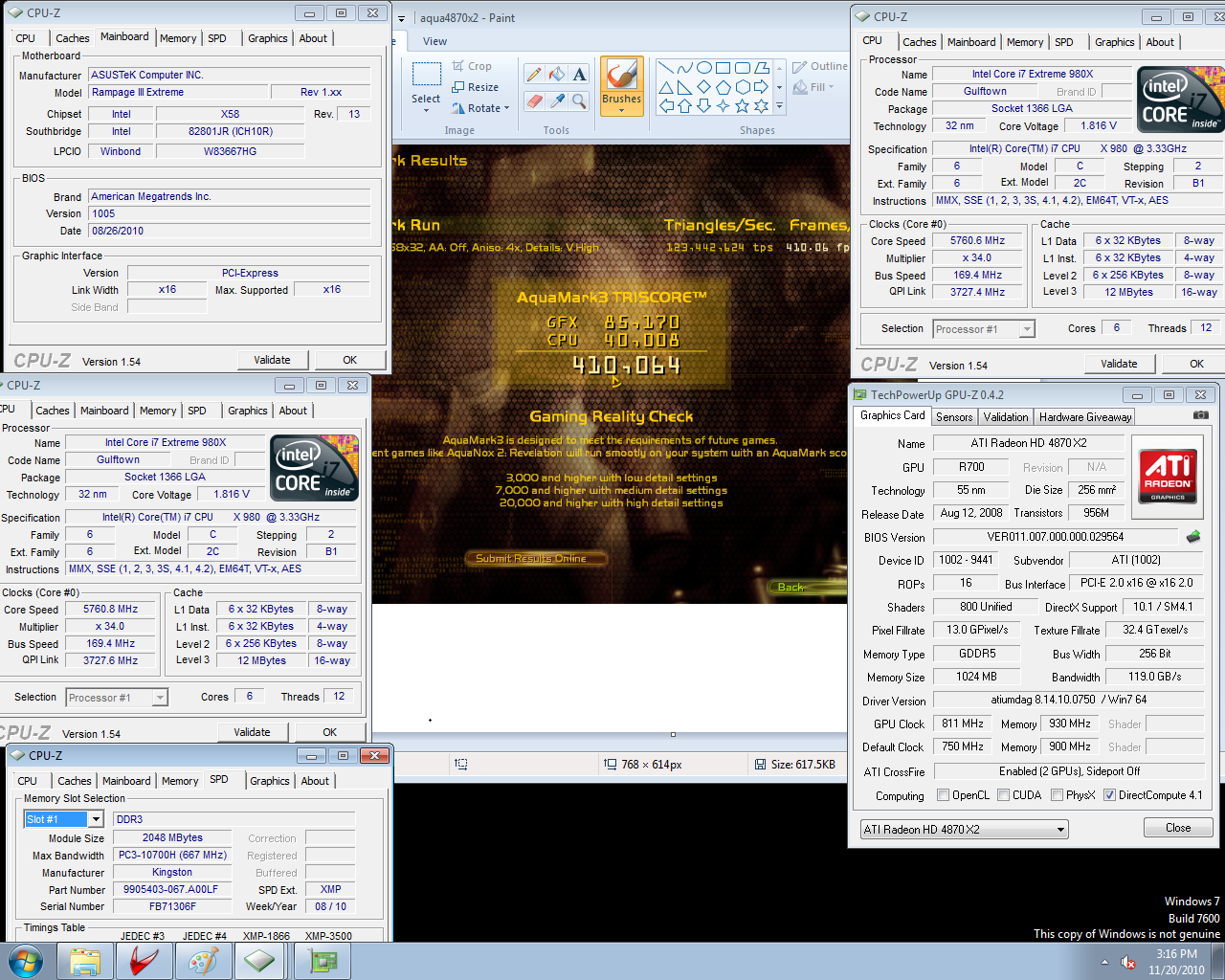Open the GPU-Z card icon in taskbar

point(323,962)
